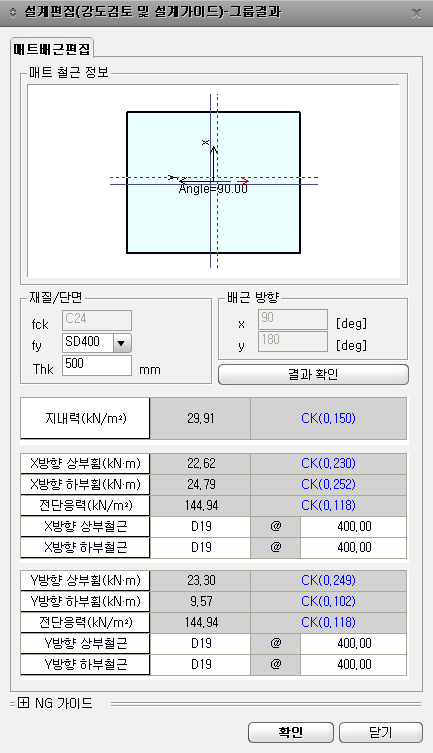Click CK(0.102) in Y방향 하부휨 row

click(328, 601)
